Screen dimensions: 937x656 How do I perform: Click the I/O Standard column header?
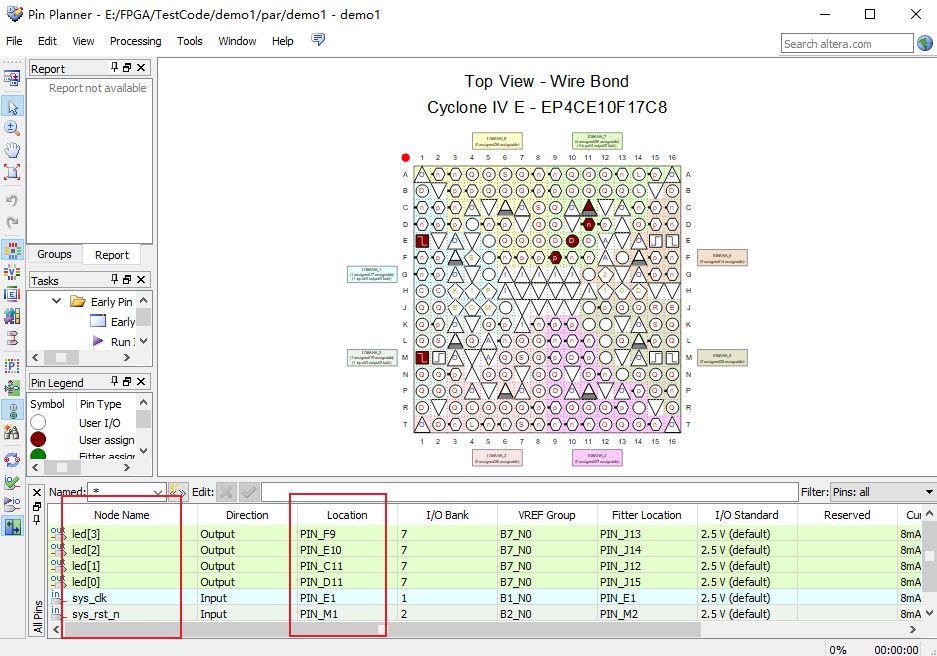click(x=747, y=515)
